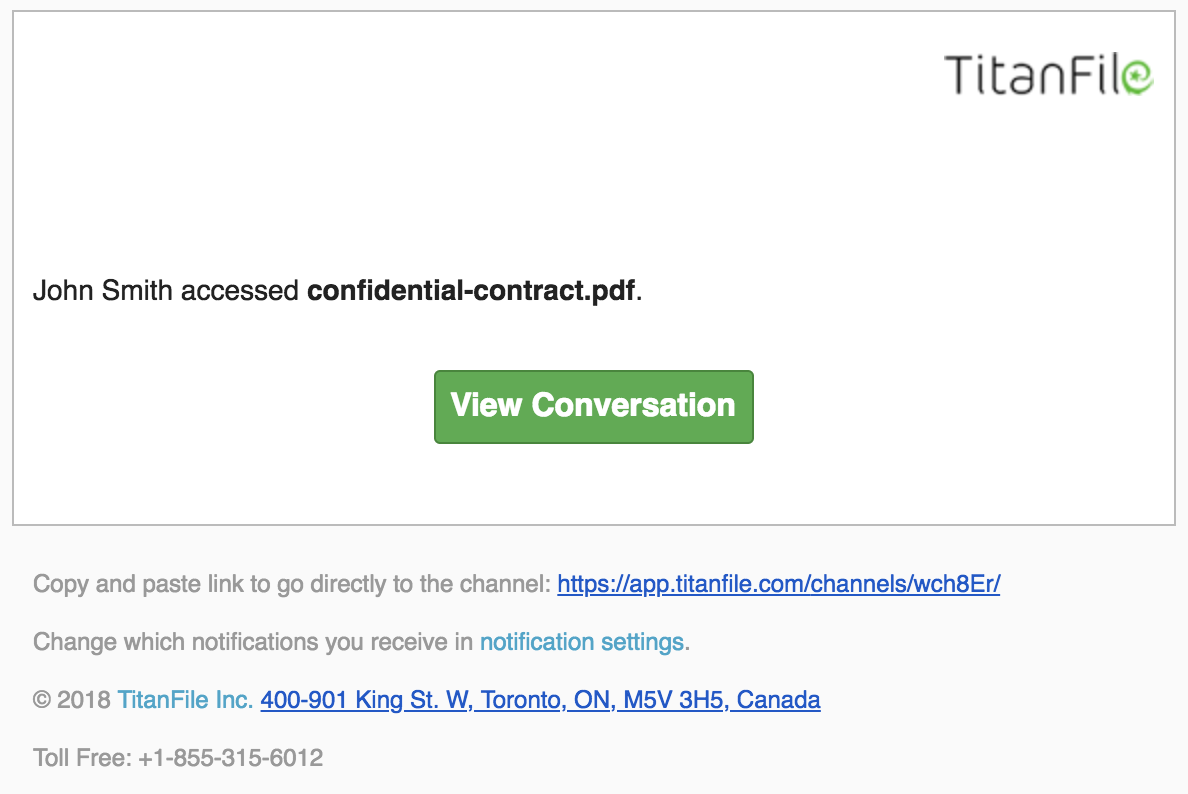The image size is (1188, 794).
Task: Open the notification settings link
Action: coord(582,642)
